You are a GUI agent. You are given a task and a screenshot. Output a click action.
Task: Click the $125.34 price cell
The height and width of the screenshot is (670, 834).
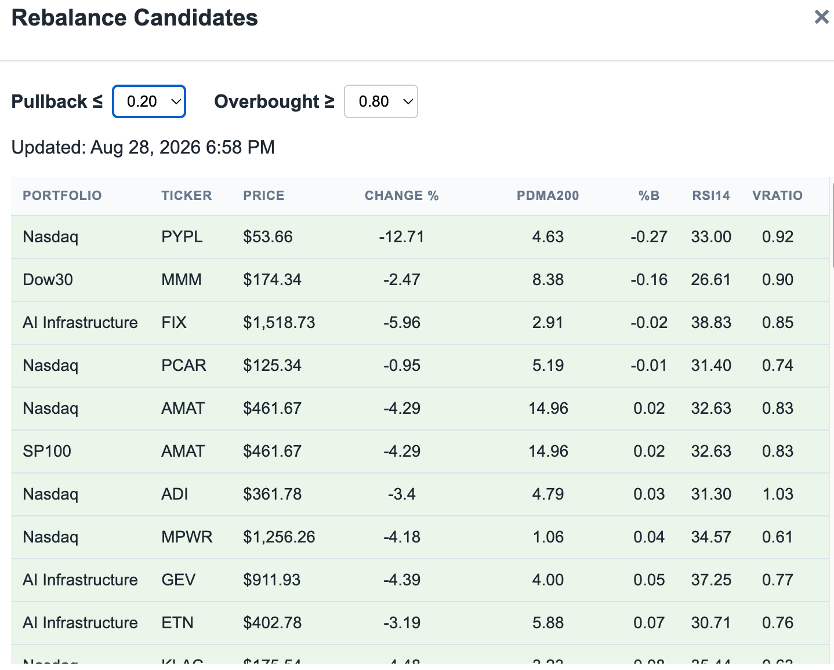pos(272,365)
